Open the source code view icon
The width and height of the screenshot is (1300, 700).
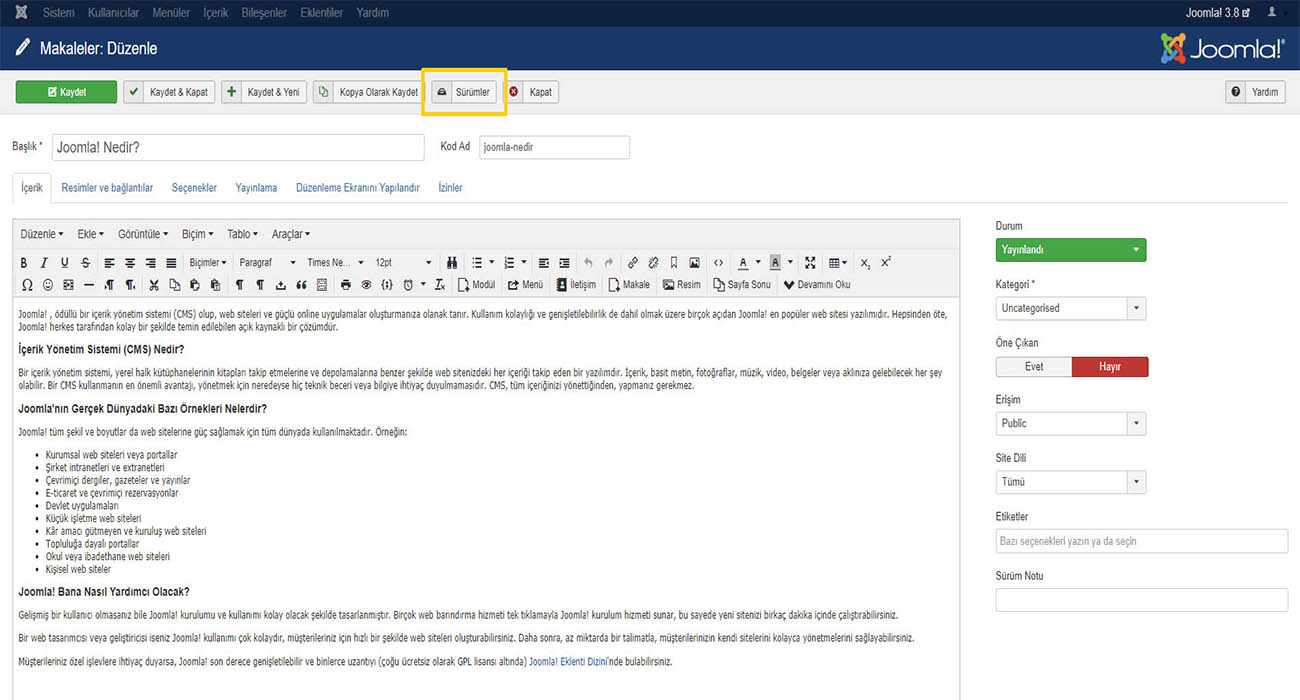click(x=718, y=263)
